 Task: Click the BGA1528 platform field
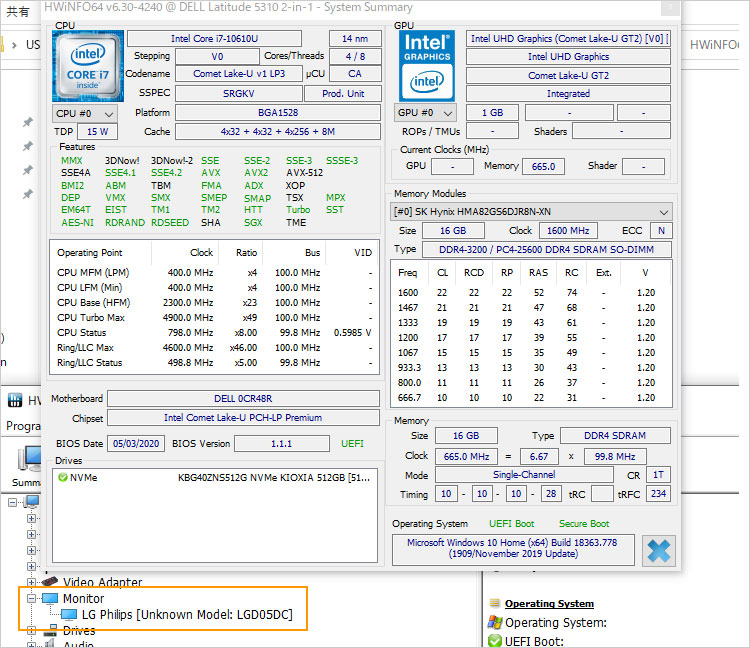[x=278, y=113]
